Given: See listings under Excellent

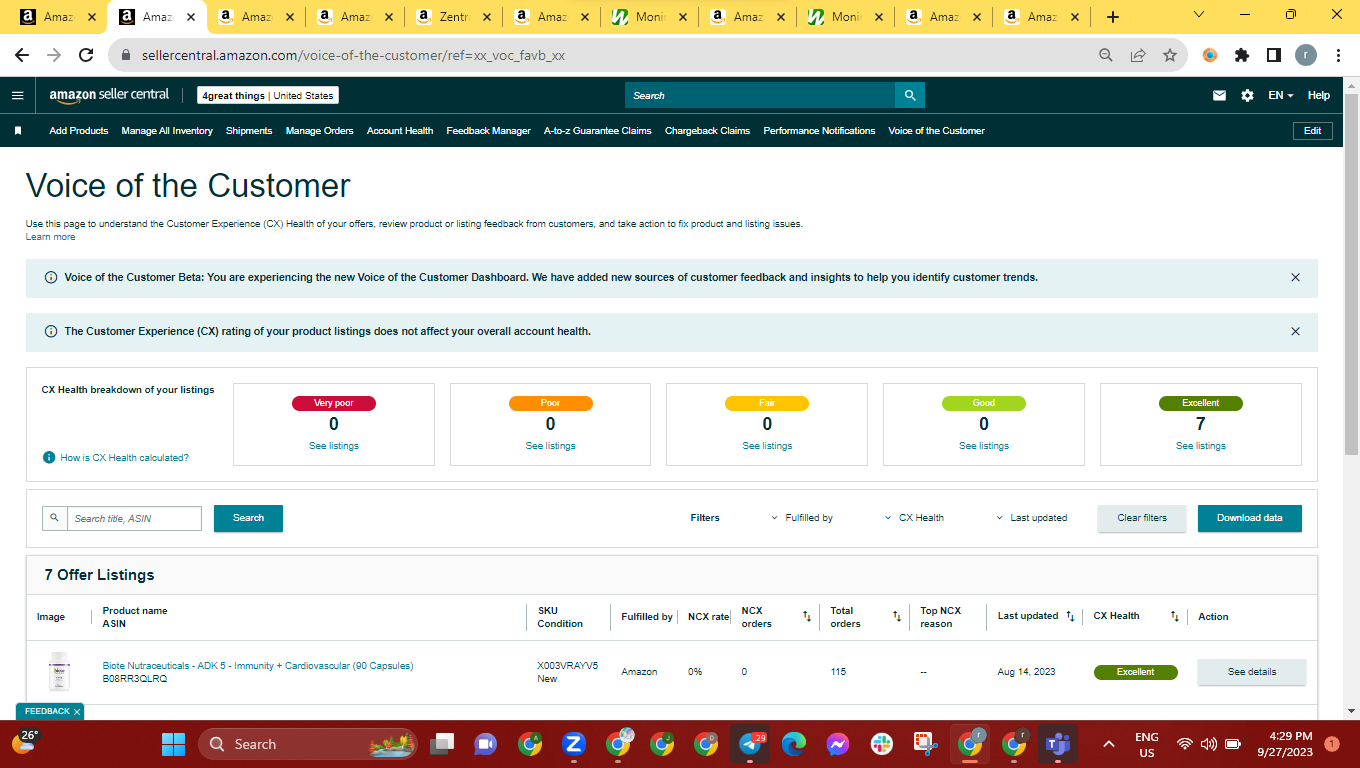Looking at the screenshot, I should 1200,446.
